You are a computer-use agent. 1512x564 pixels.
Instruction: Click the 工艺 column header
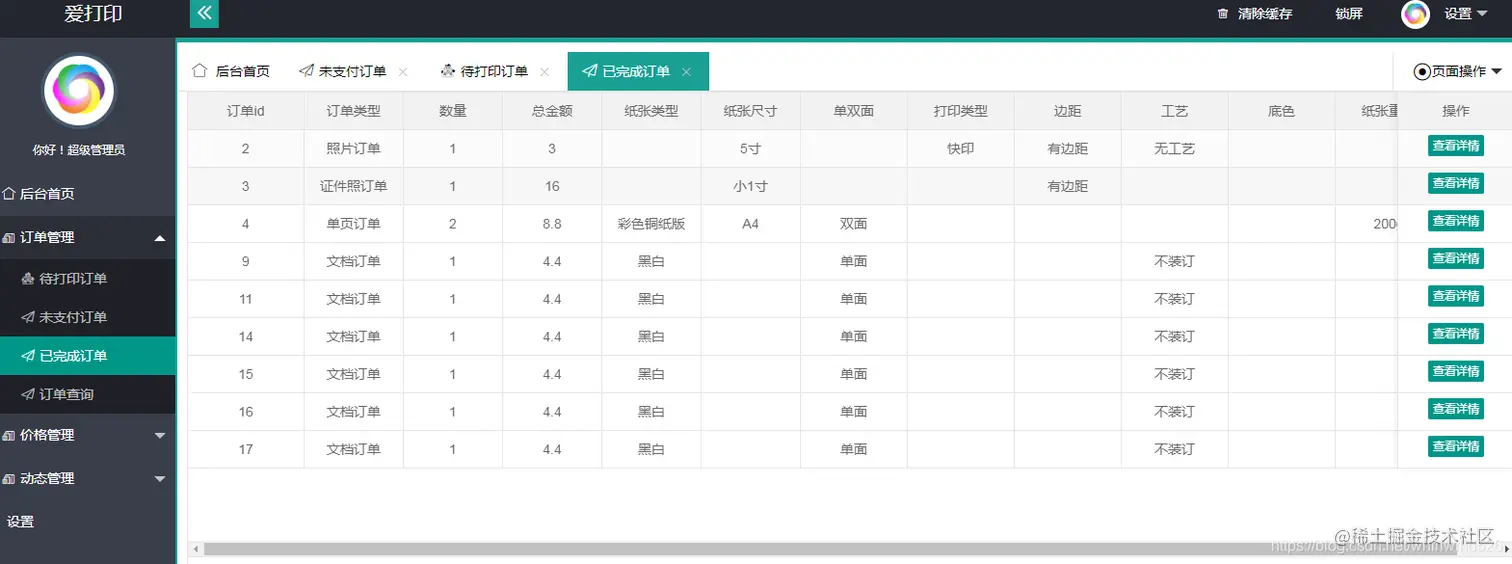point(1174,111)
